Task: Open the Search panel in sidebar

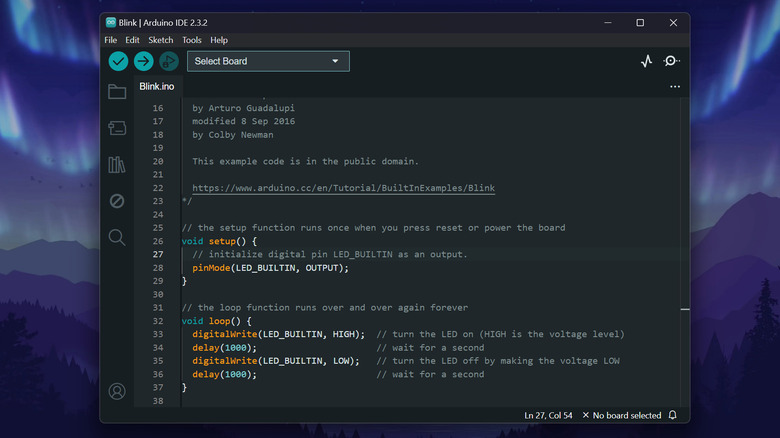Action: (117, 237)
